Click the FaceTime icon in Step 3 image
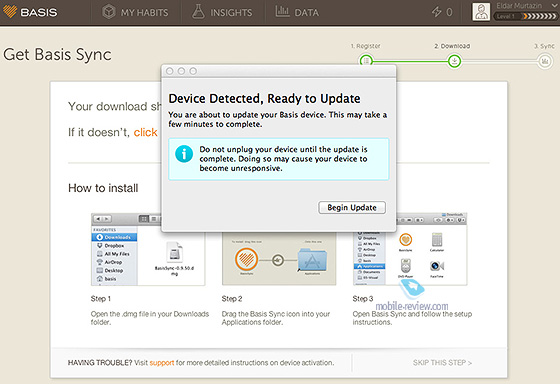 pos(437,266)
